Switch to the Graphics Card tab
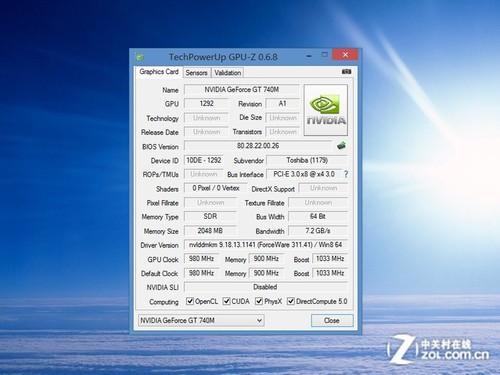The width and height of the screenshot is (500, 375). click(x=159, y=72)
